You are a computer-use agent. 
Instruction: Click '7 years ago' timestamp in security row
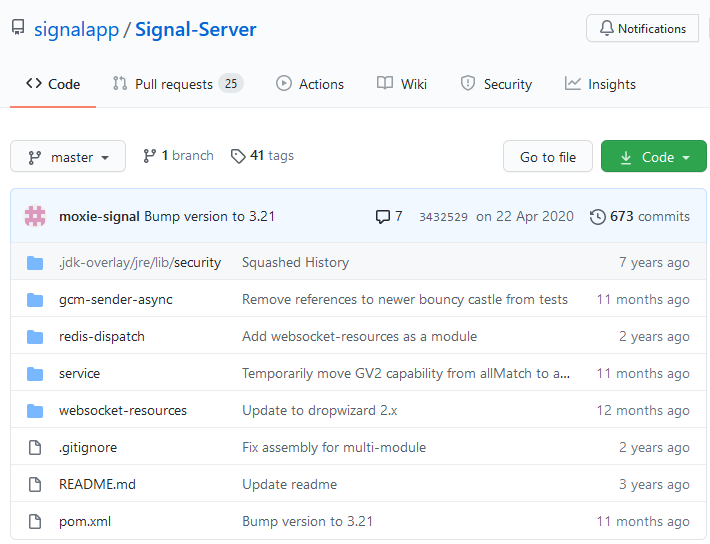coord(654,263)
